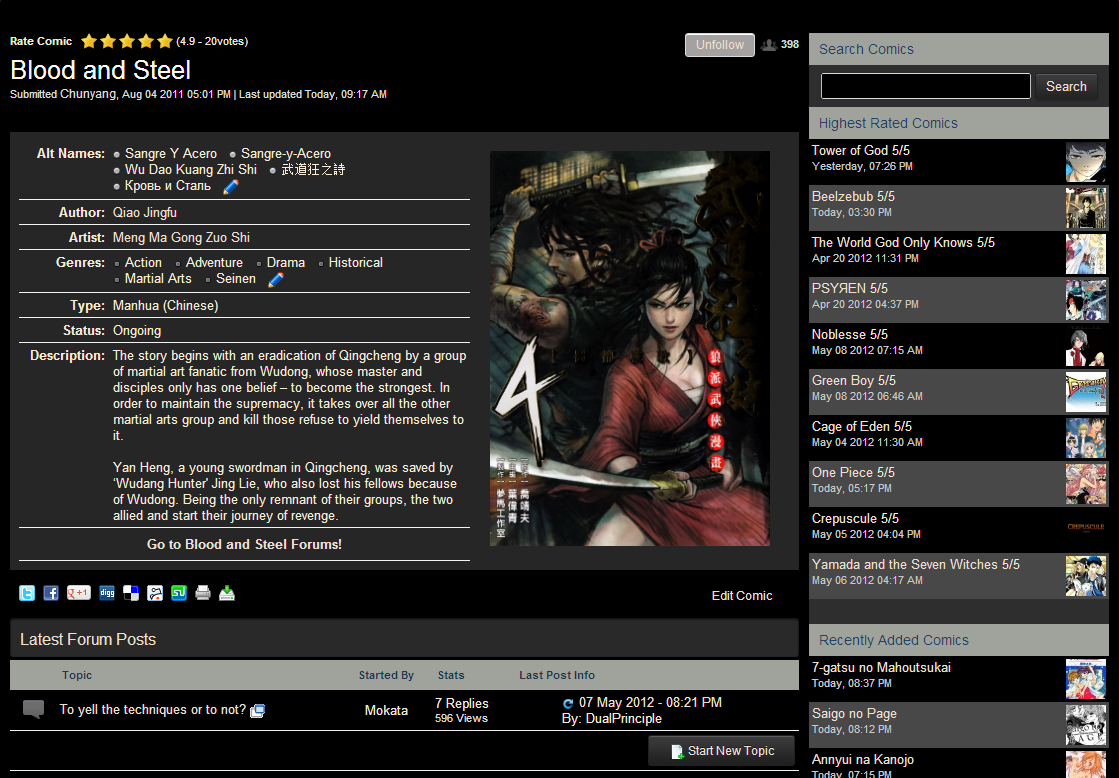Click the Edit Comic link
This screenshot has height=778, width=1119.
pos(741,596)
